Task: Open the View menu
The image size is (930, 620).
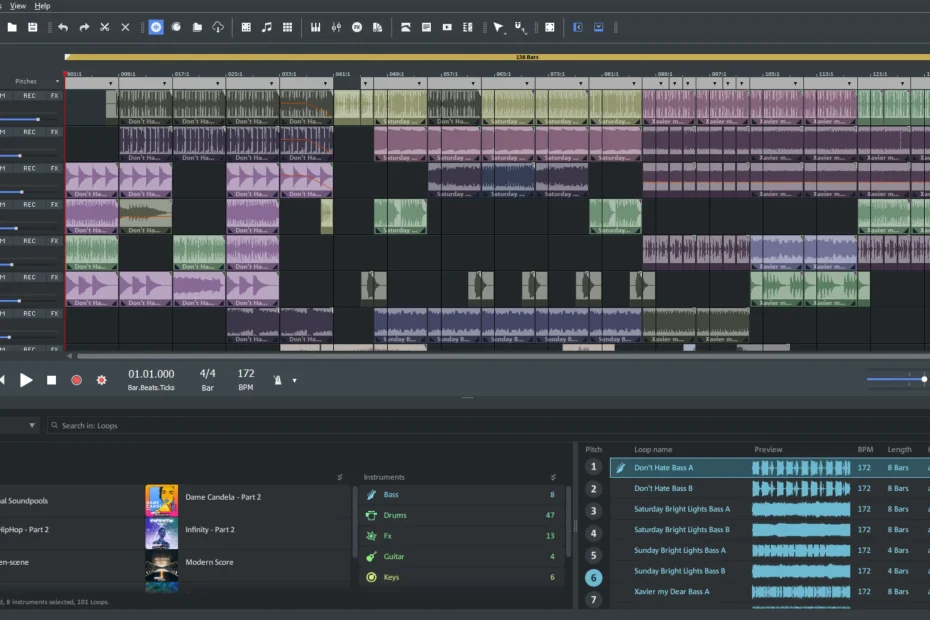Action: [x=18, y=6]
